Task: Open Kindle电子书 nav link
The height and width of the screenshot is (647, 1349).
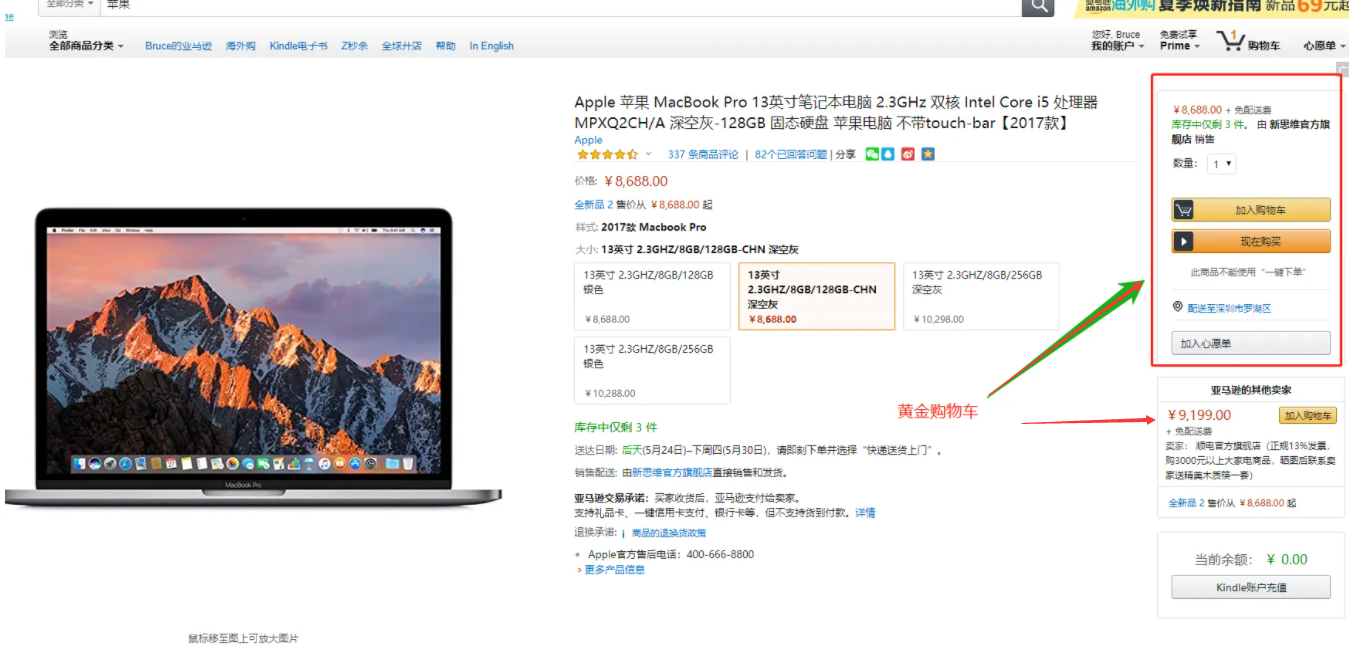Action: [298, 46]
